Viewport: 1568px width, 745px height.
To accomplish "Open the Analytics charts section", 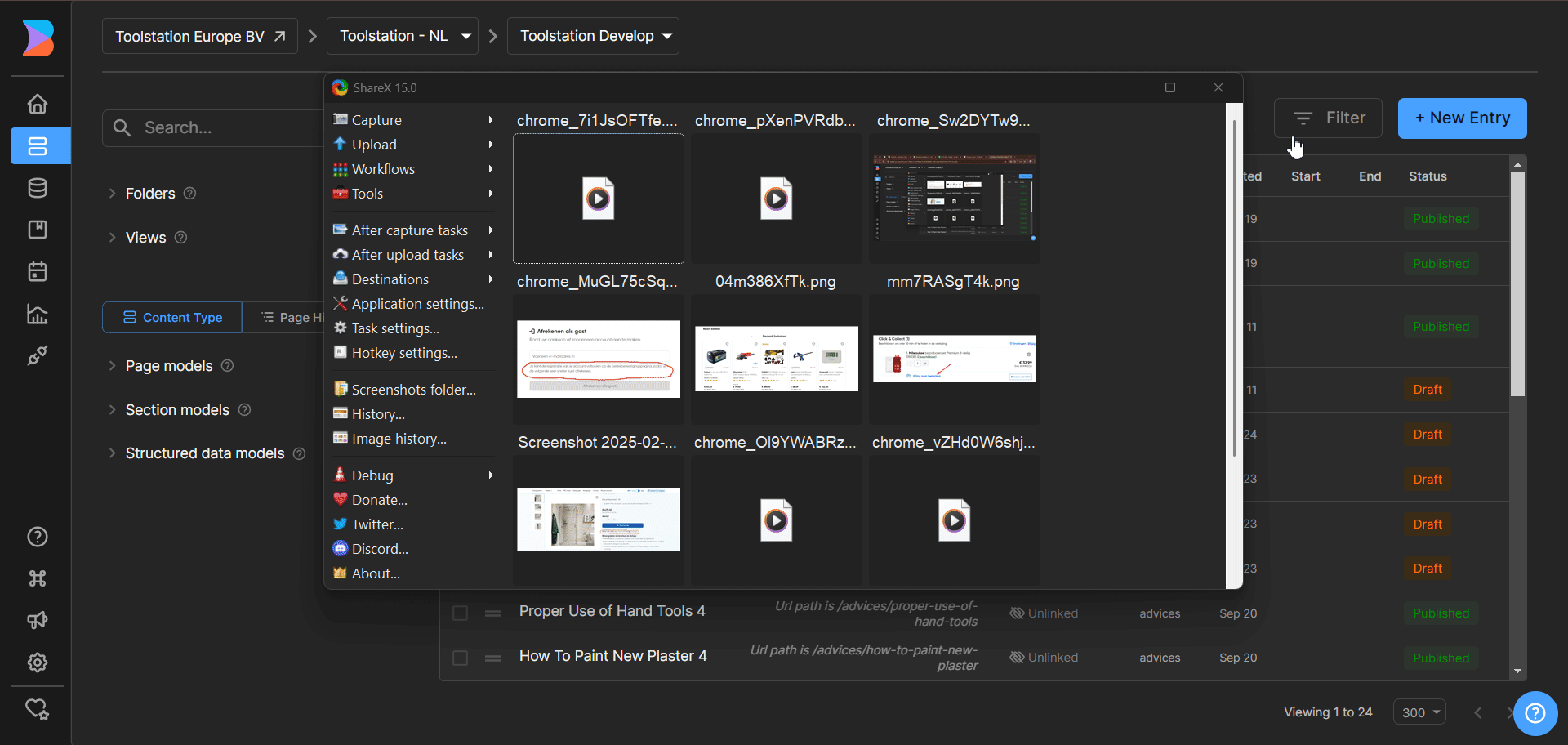I will (x=38, y=315).
